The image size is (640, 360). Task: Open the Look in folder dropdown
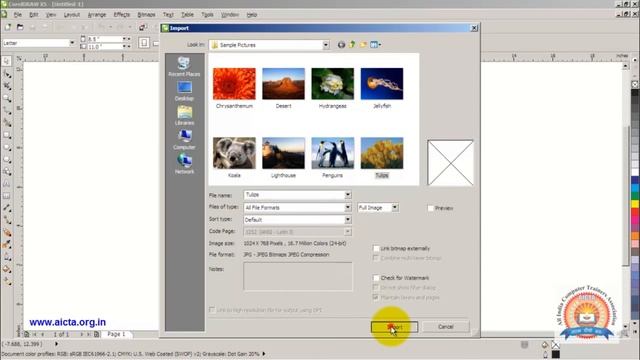click(x=326, y=45)
